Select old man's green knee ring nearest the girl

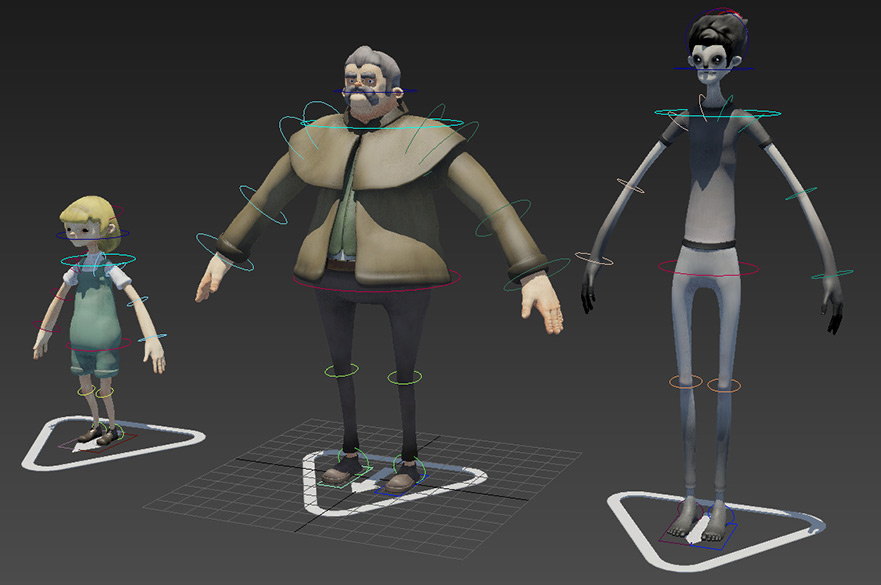tap(342, 370)
